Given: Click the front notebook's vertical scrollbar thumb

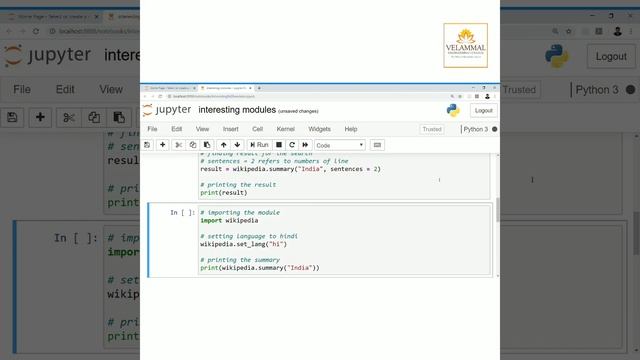Looking at the screenshot, I should 497,210.
